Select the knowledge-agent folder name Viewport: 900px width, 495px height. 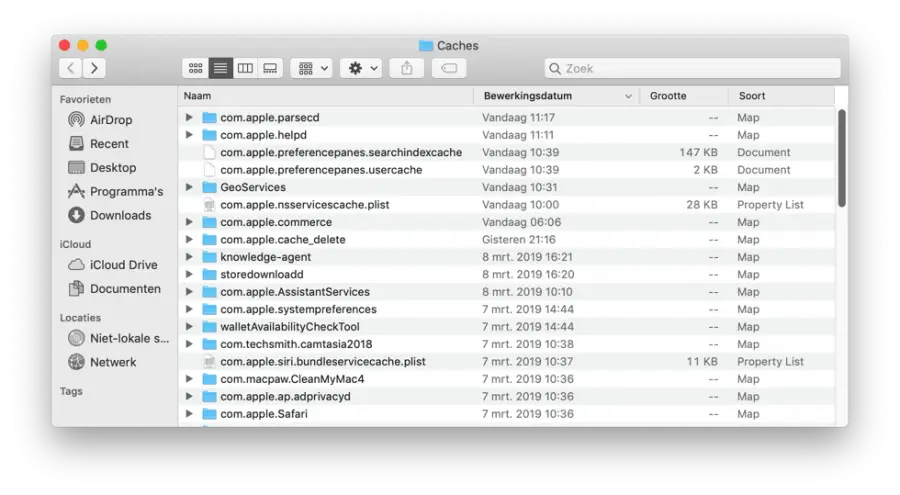click(266, 257)
